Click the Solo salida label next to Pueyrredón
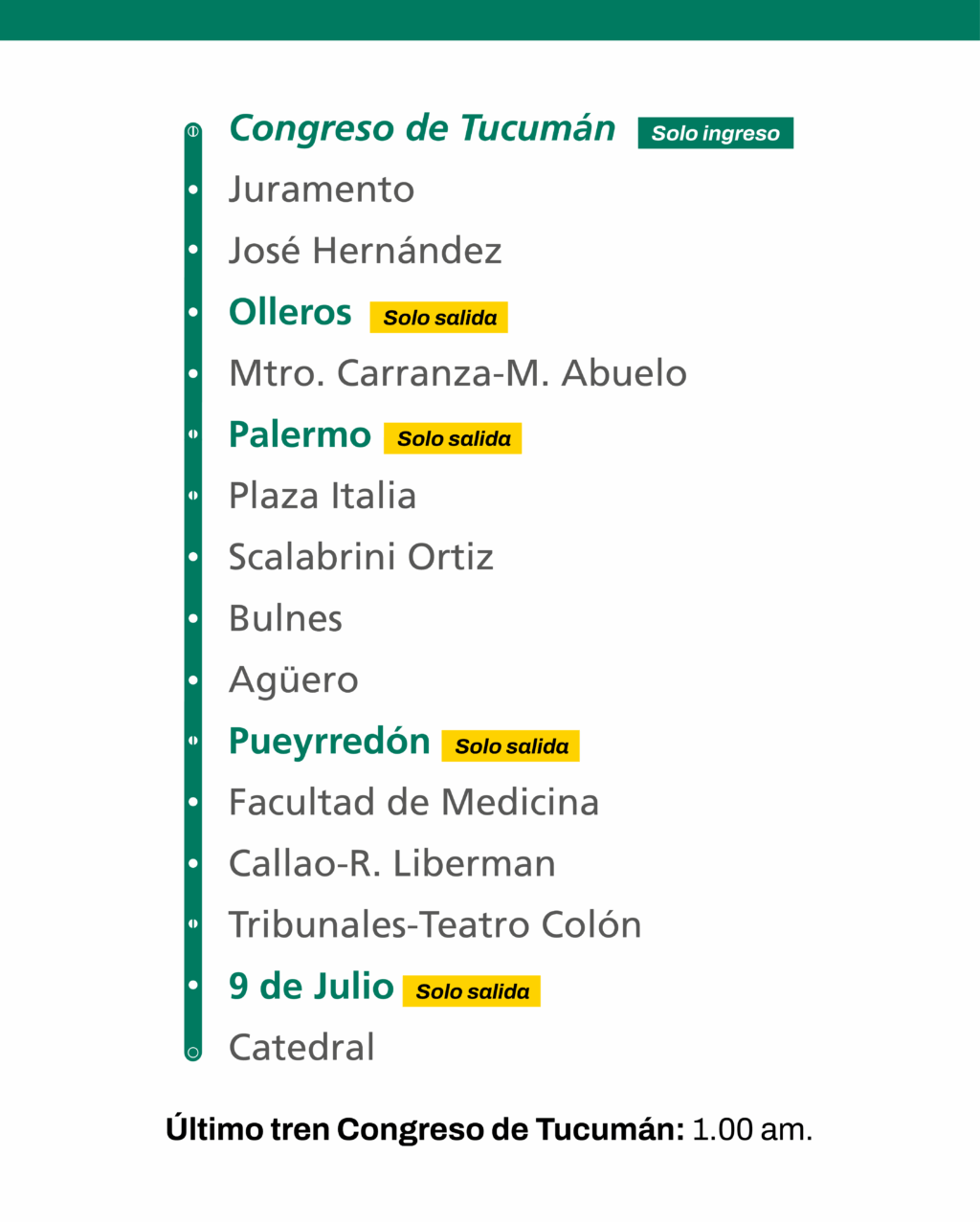This screenshot has height=1222, width=980. pos(510,746)
